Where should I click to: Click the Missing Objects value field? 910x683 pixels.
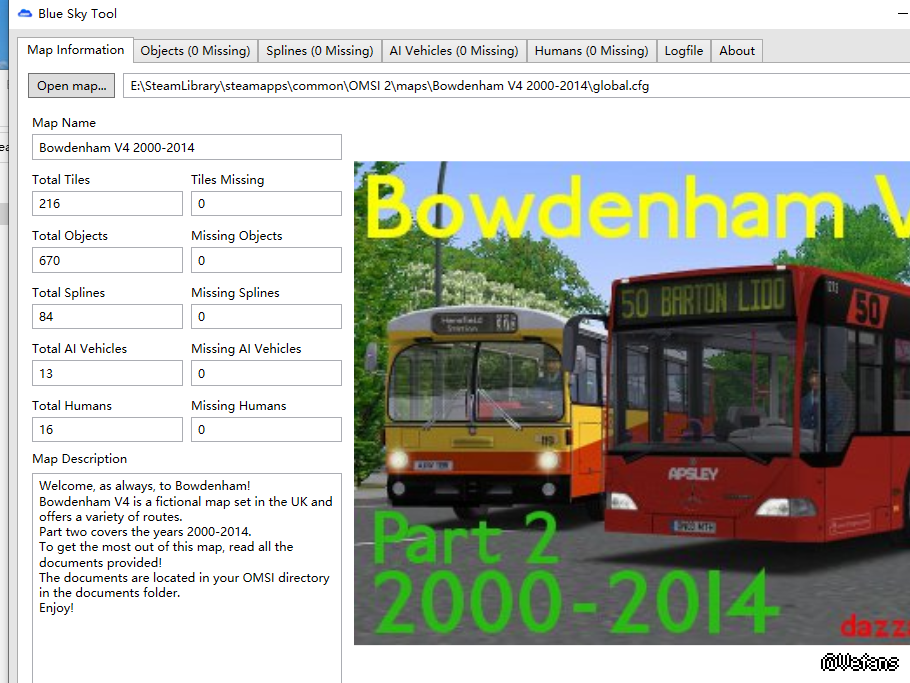point(266,261)
